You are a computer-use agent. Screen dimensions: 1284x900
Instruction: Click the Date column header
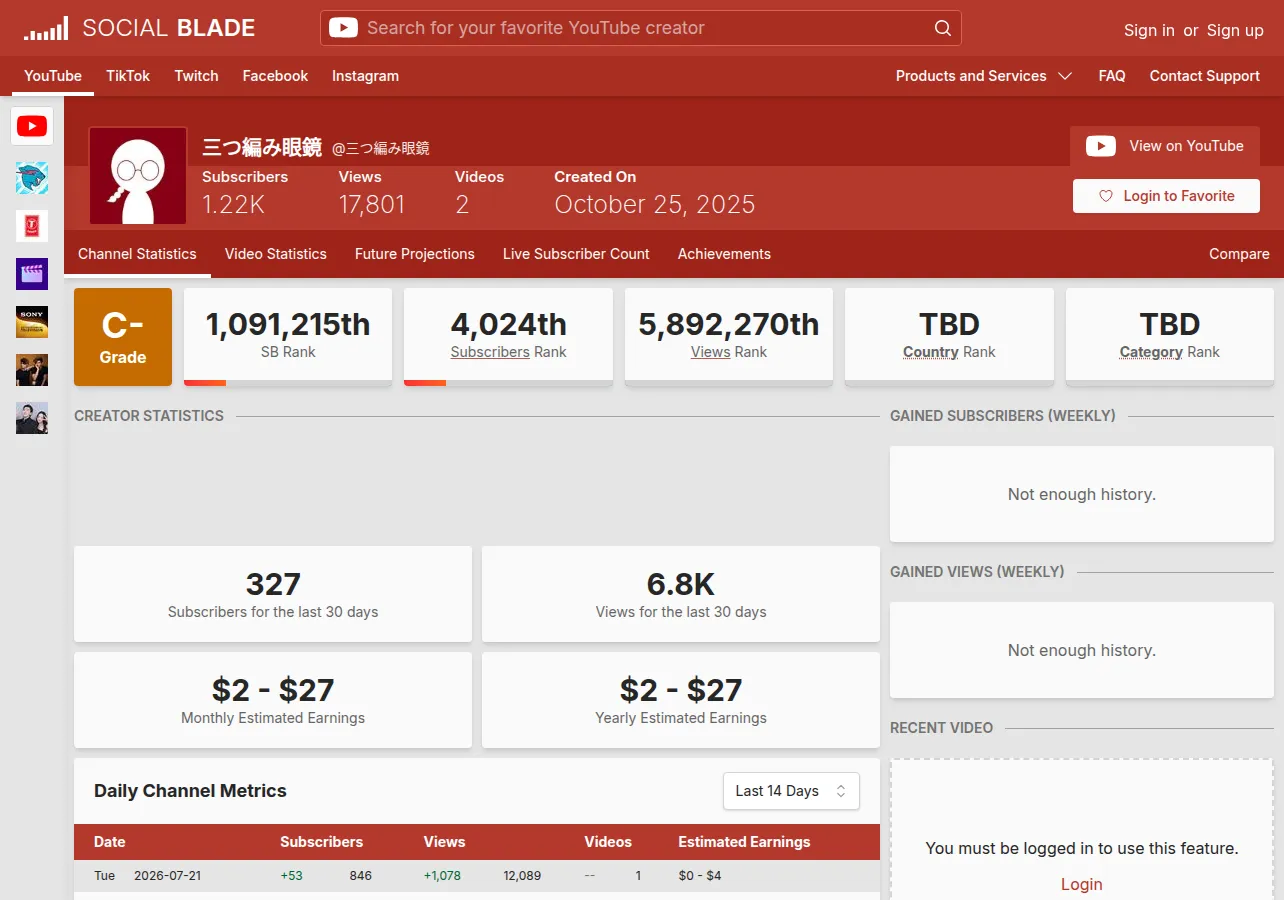tap(110, 842)
